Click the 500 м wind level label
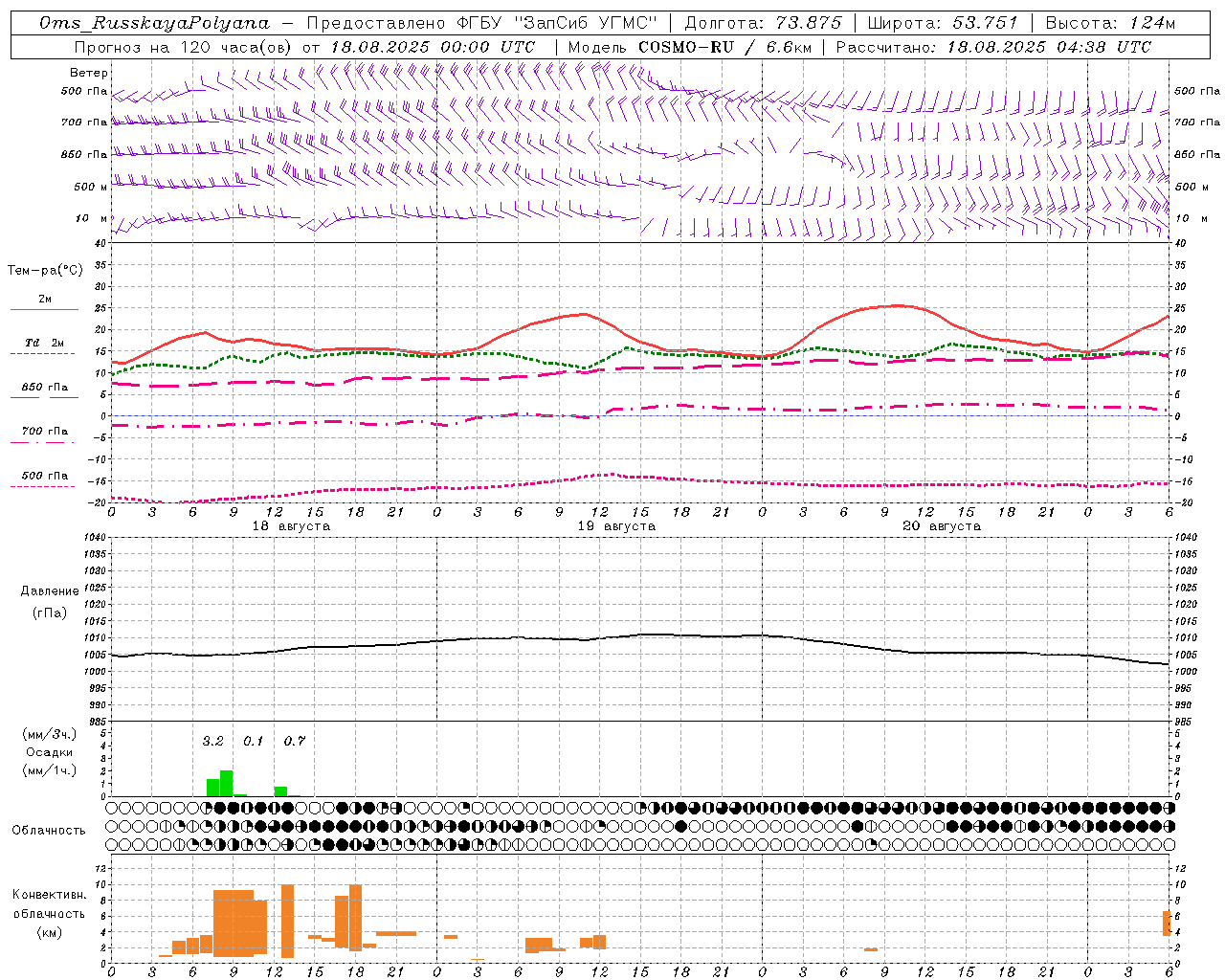Viewport: 1225px width, 980px height. [91, 187]
